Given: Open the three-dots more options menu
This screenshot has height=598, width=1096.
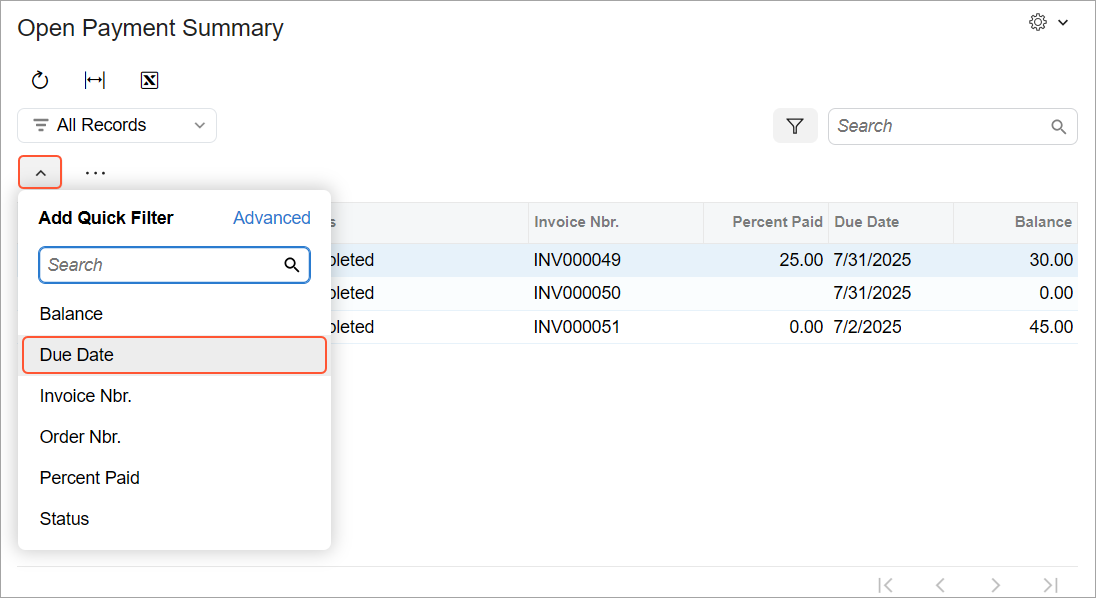Looking at the screenshot, I should [x=95, y=173].
